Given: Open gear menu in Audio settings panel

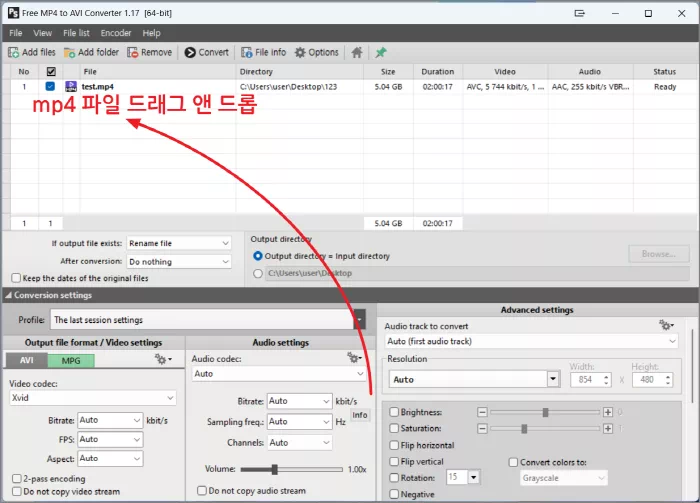Looking at the screenshot, I should pyautogui.click(x=355, y=358).
